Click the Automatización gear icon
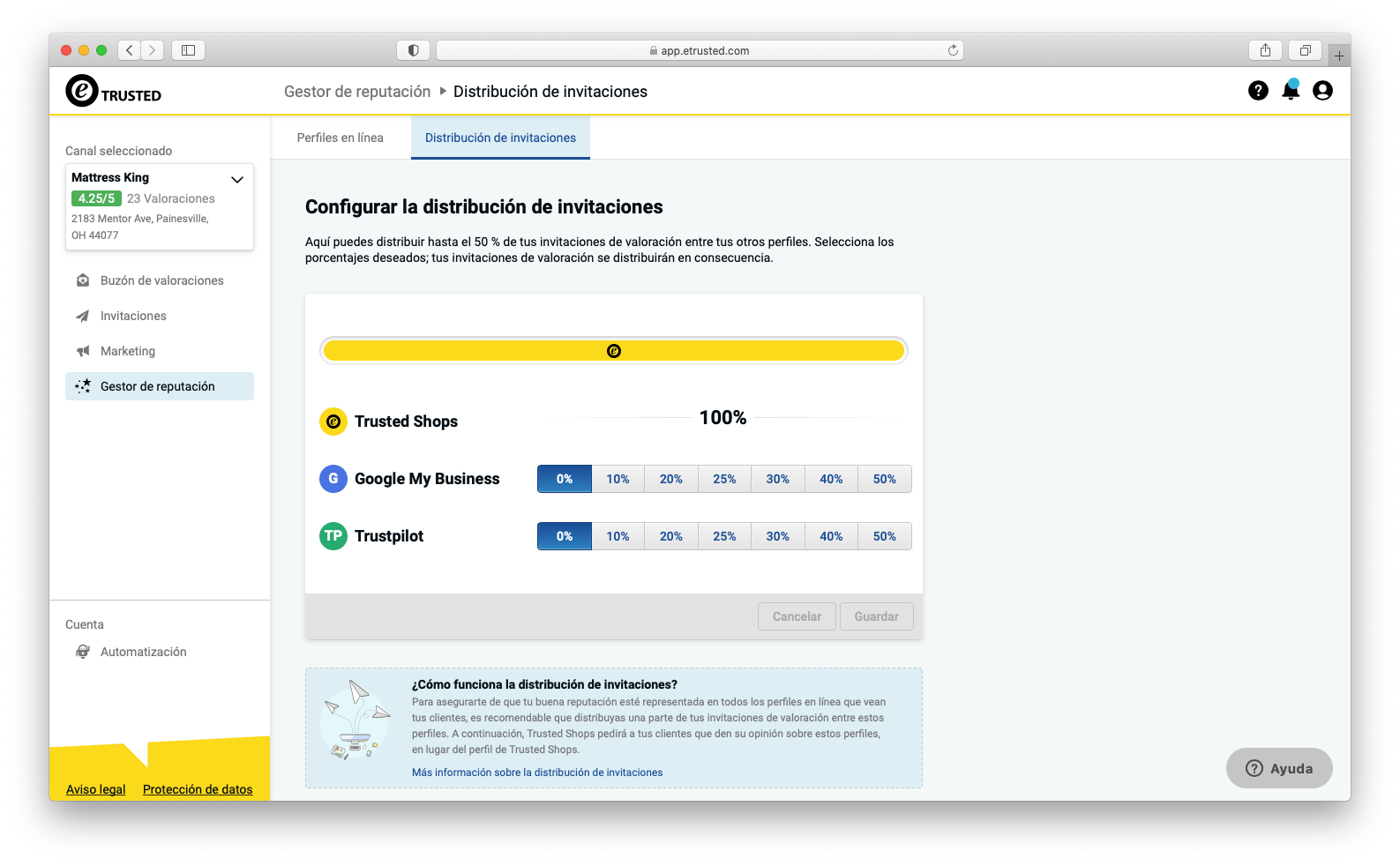The height and width of the screenshot is (866, 1400). click(83, 652)
